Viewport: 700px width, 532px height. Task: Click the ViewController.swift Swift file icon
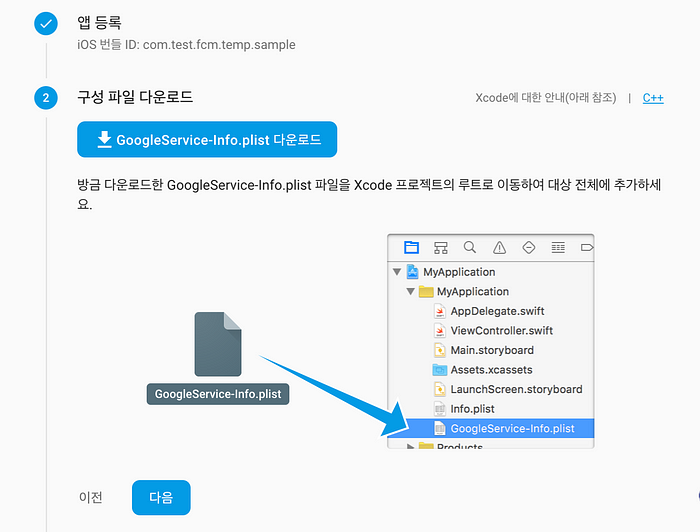click(440, 331)
